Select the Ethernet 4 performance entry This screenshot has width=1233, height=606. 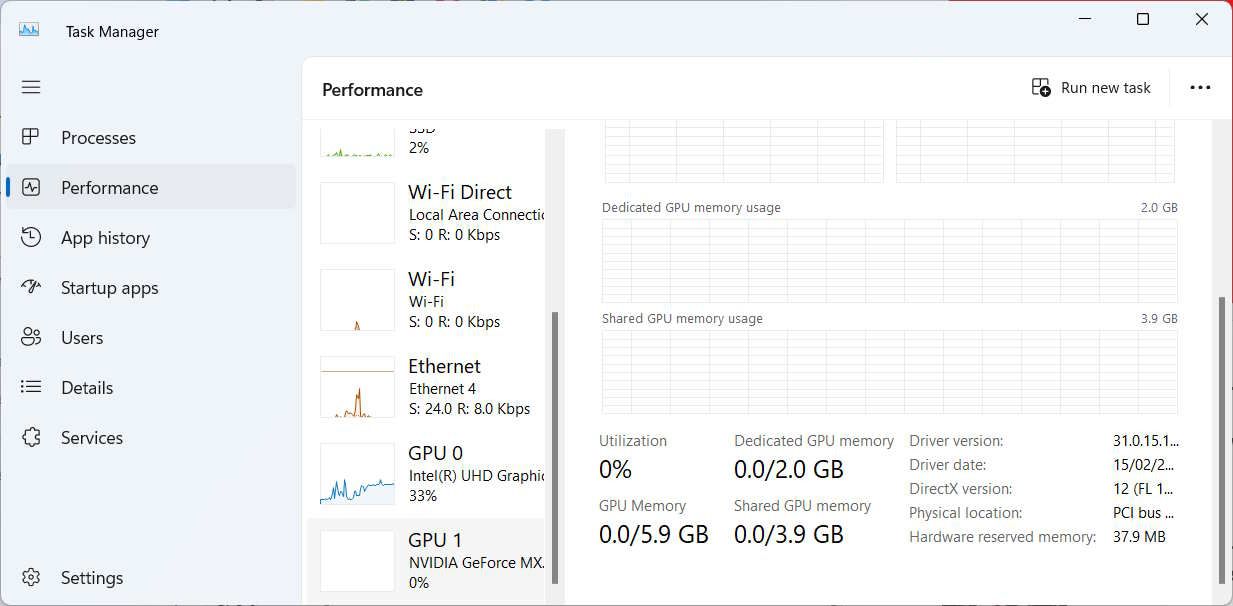[x=444, y=387]
